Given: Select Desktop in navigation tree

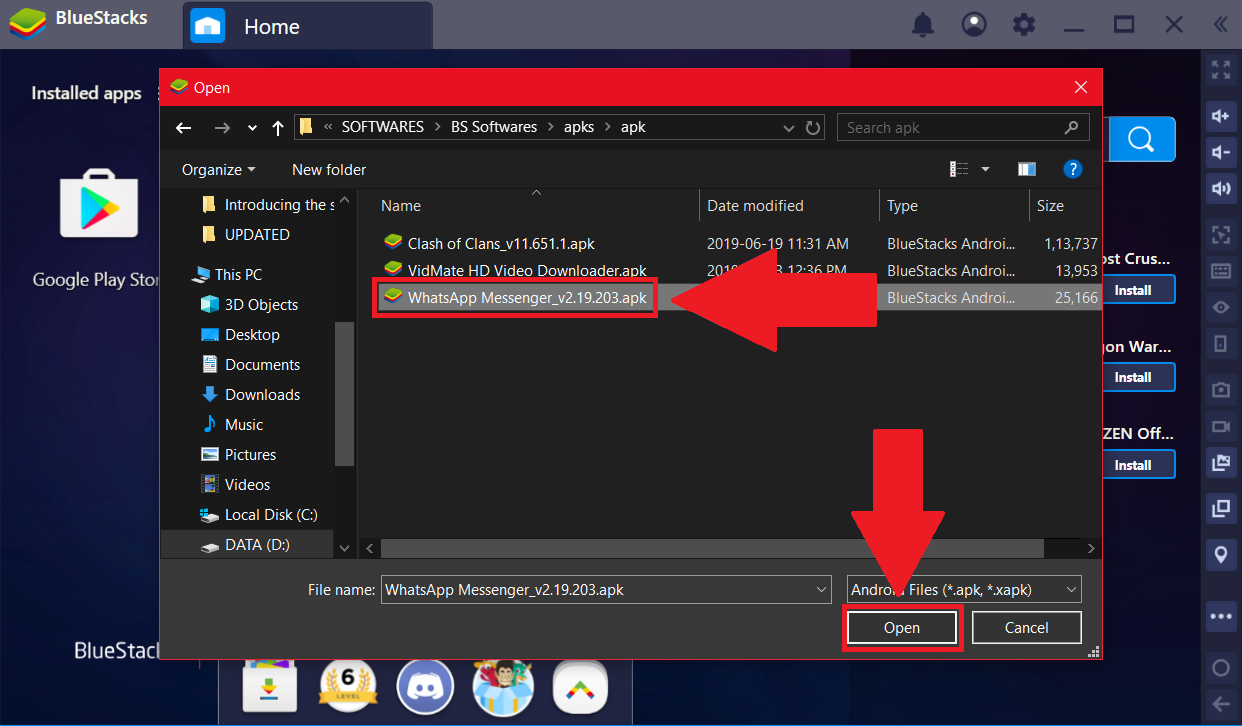Looking at the screenshot, I should tap(252, 335).
